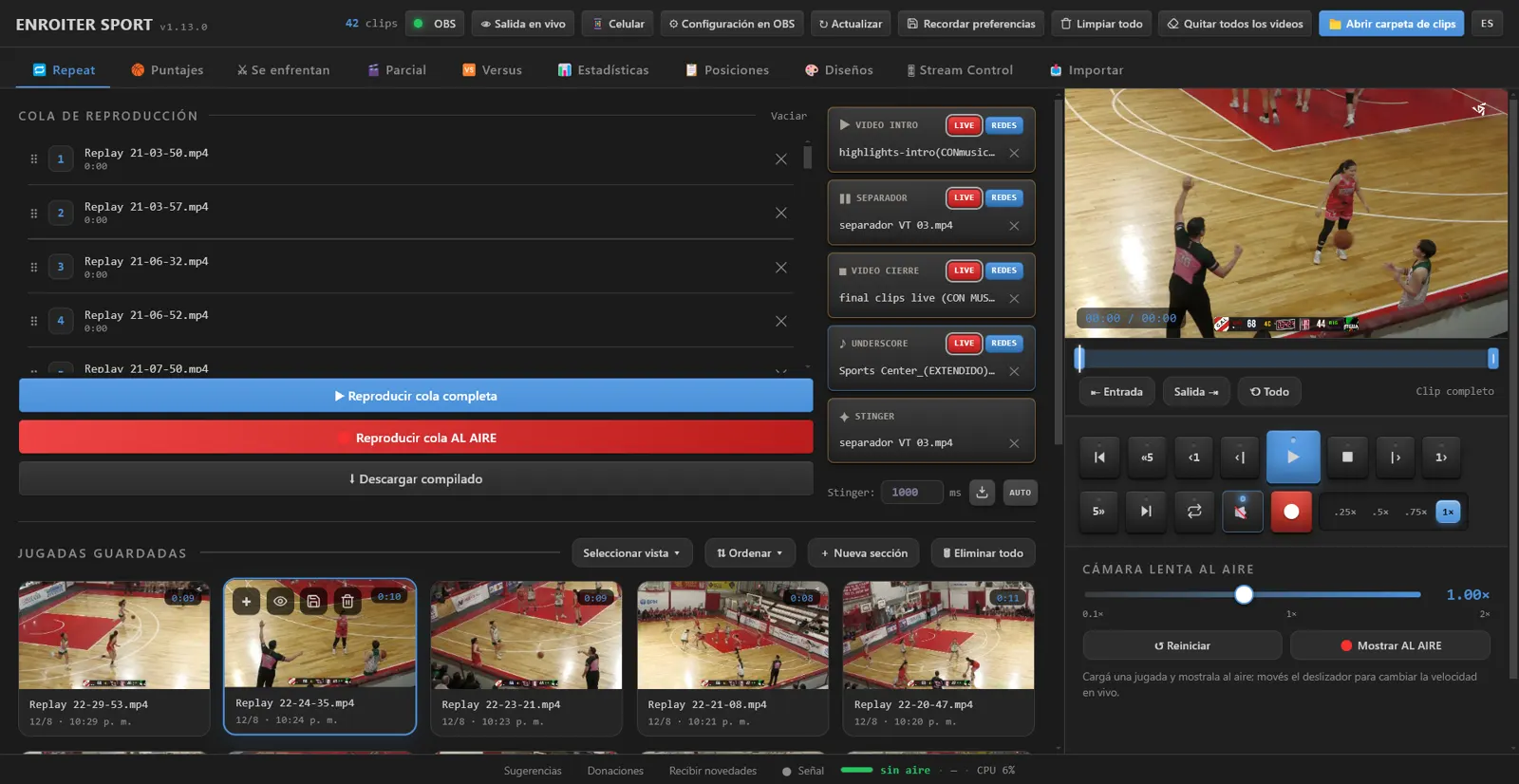Go to the Stream Control tab

tap(960, 70)
